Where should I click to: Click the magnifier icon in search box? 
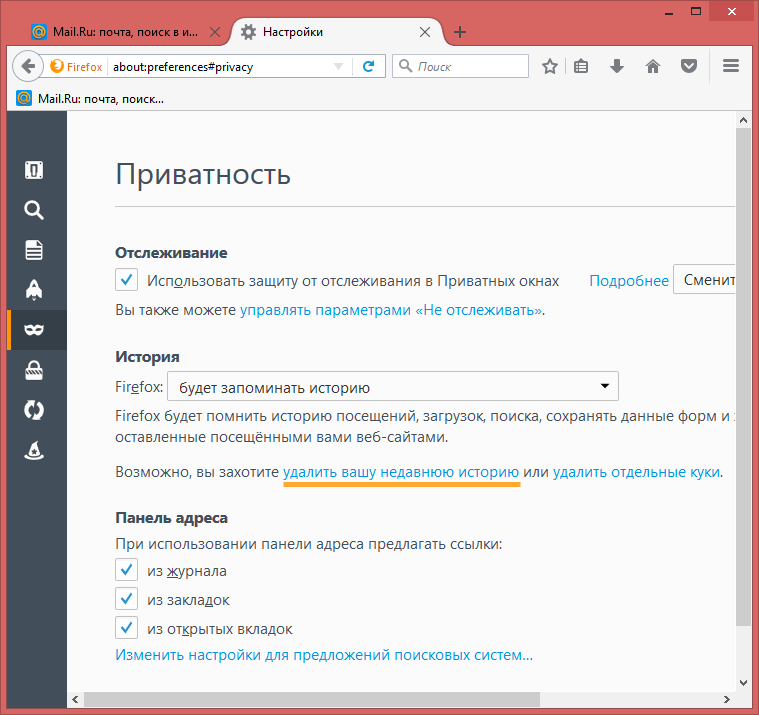pyautogui.click(x=405, y=66)
